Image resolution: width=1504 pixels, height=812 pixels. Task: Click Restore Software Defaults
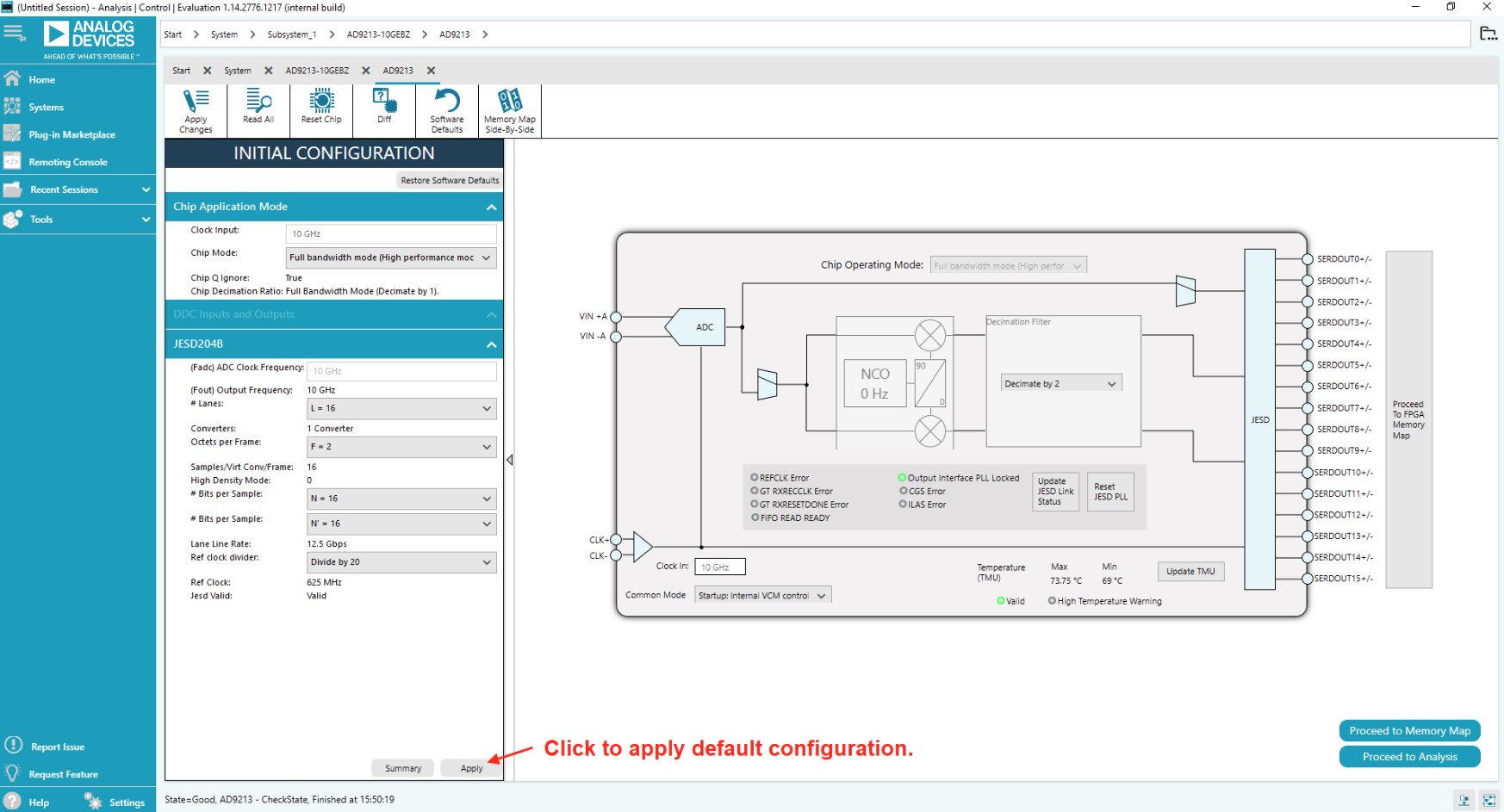click(x=449, y=180)
